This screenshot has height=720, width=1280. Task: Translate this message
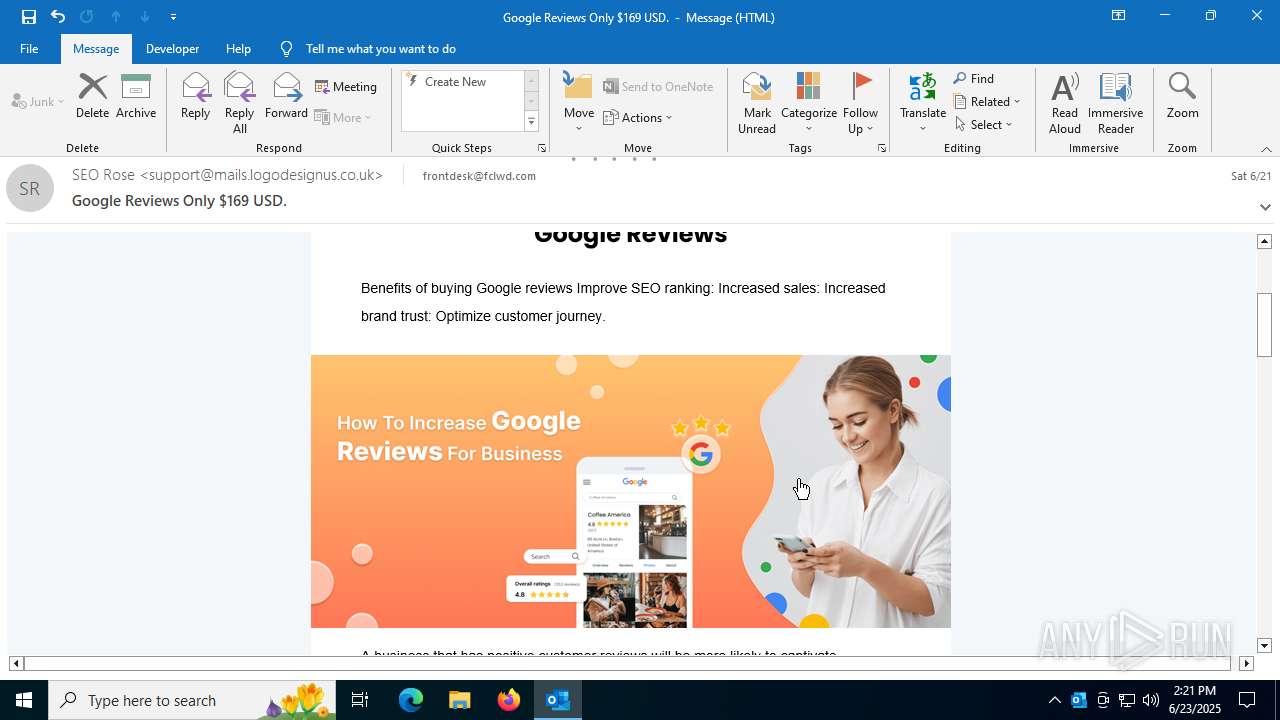click(x=923, y=103)
